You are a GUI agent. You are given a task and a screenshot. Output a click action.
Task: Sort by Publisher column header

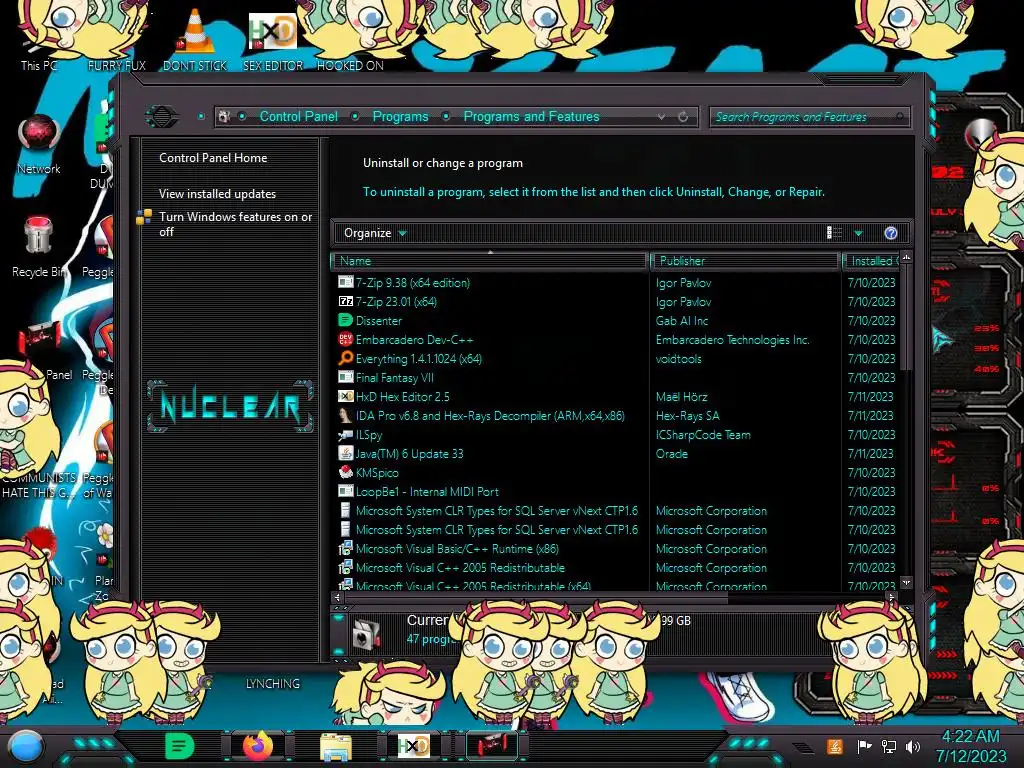(x=746, y=261)
